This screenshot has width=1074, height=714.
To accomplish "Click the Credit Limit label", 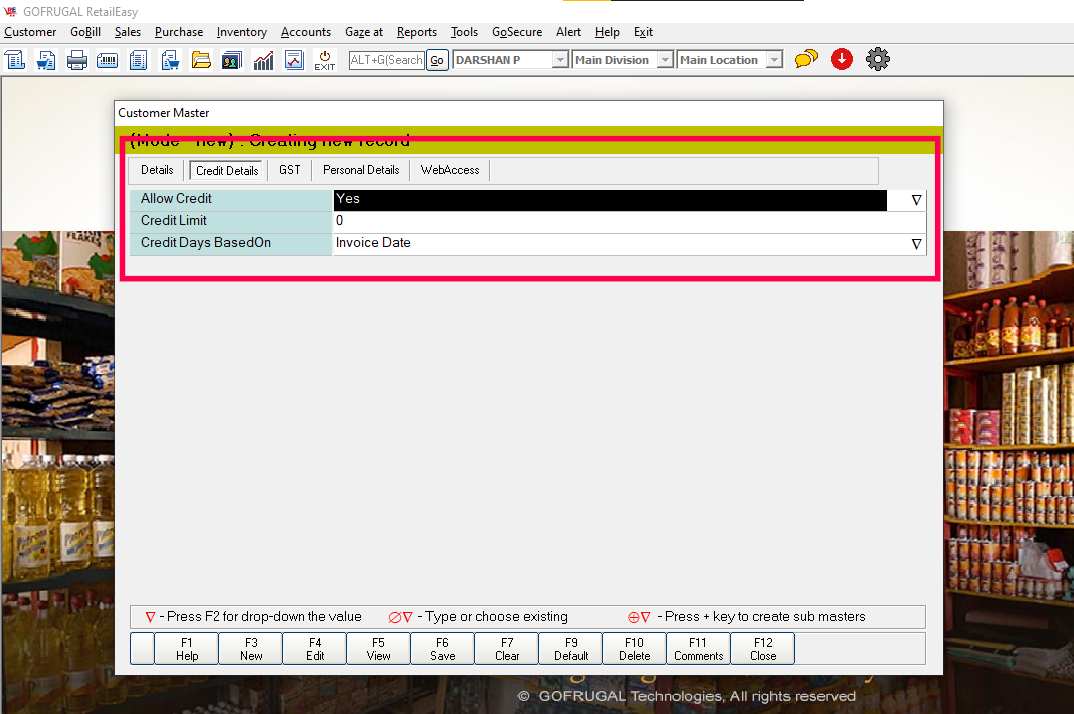I will [173, 221].
